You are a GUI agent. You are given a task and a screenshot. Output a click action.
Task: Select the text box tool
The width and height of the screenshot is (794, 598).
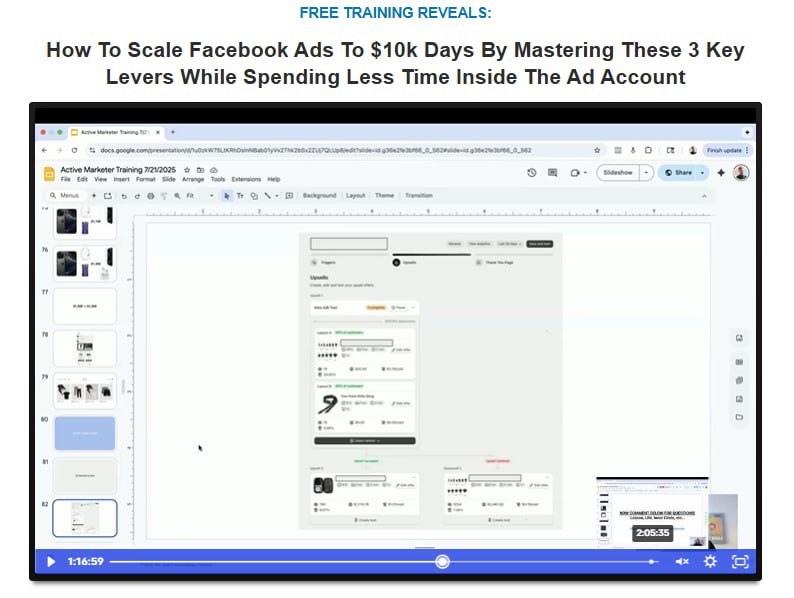click(x=240, y=195)
